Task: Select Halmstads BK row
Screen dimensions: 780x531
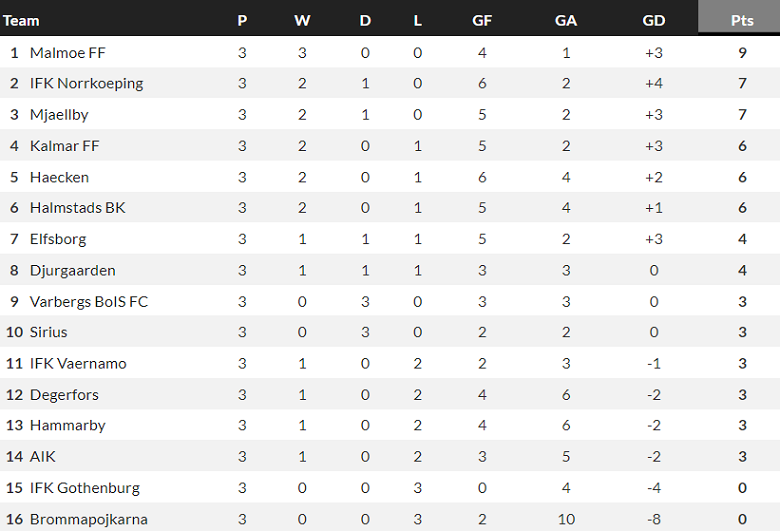Action: [77, 208]
